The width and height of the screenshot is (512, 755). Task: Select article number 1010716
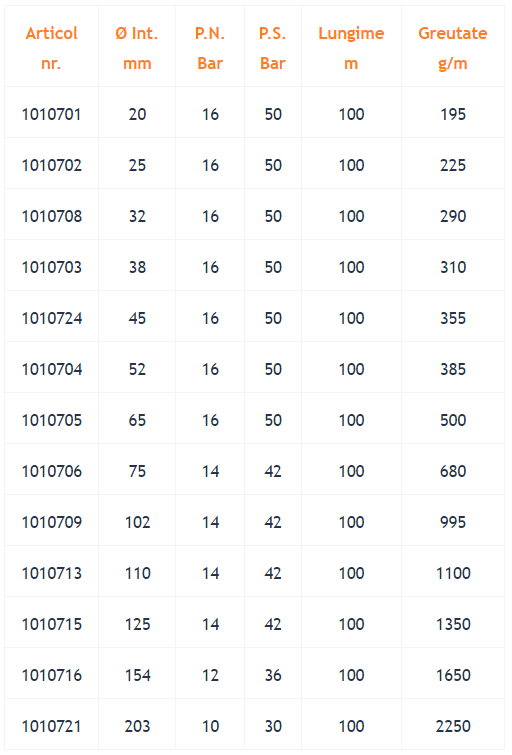(52, 675)
